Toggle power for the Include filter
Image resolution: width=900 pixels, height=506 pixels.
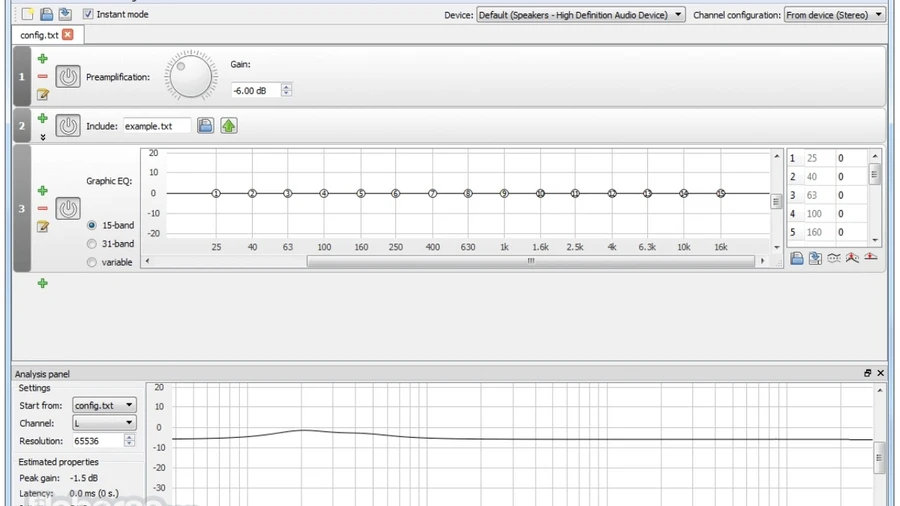[x=68, y=126]
